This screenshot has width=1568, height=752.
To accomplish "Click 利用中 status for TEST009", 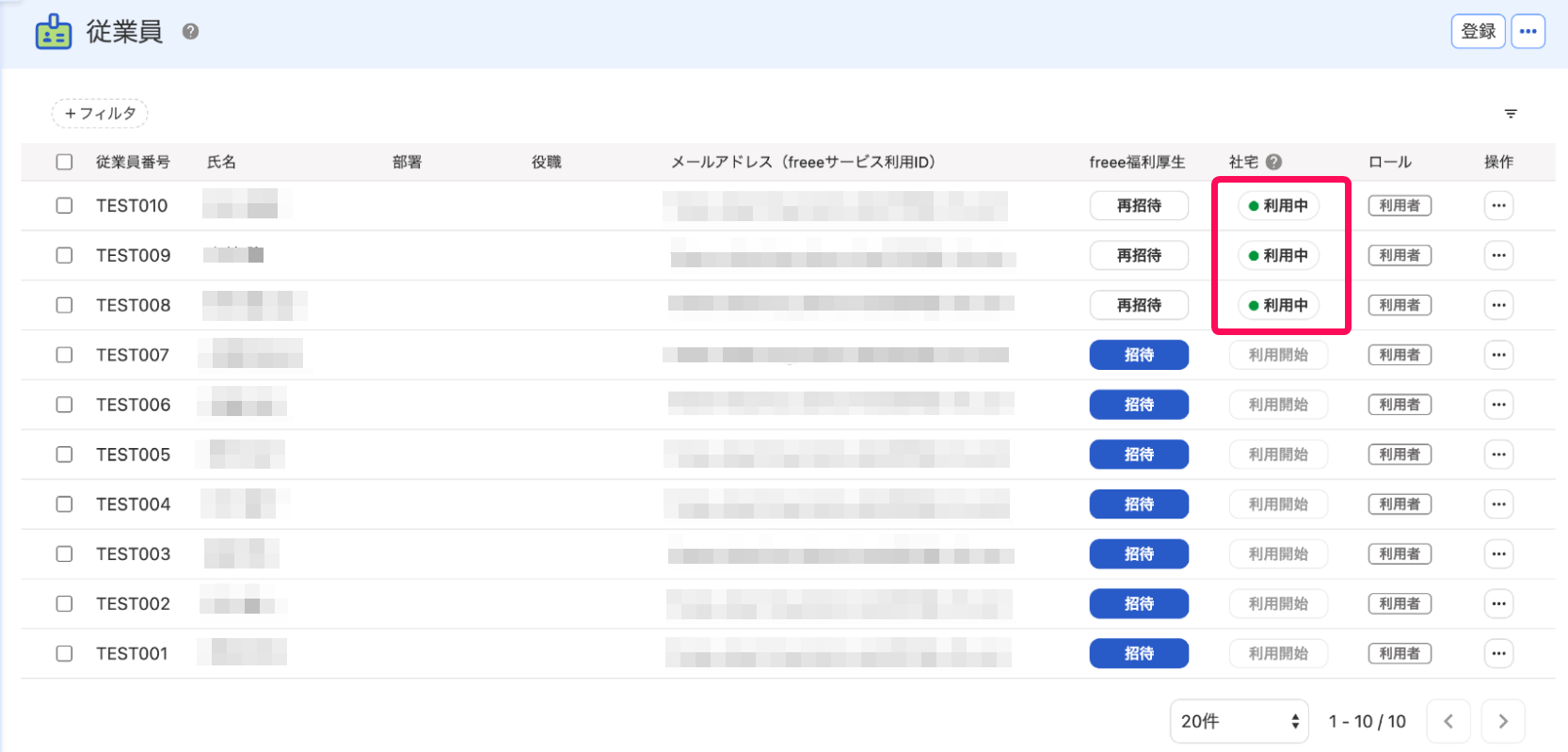I will (1278, 255).
